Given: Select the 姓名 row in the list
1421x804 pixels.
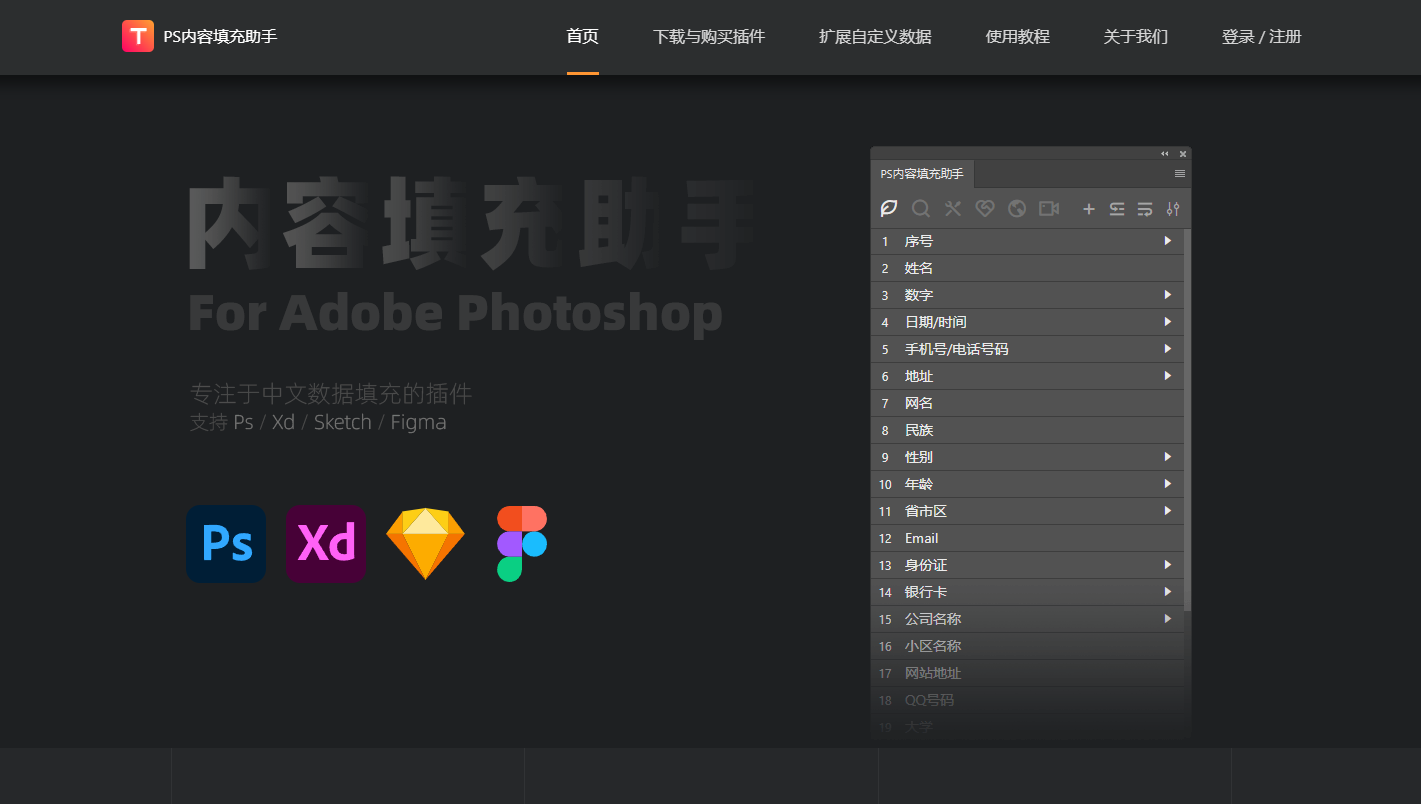Looking at the screenshot, I should pos(1027,268).
